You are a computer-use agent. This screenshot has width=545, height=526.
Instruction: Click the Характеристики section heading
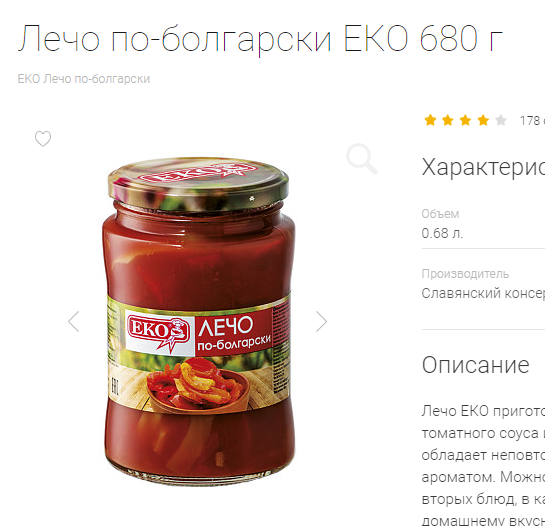point(483,168)
